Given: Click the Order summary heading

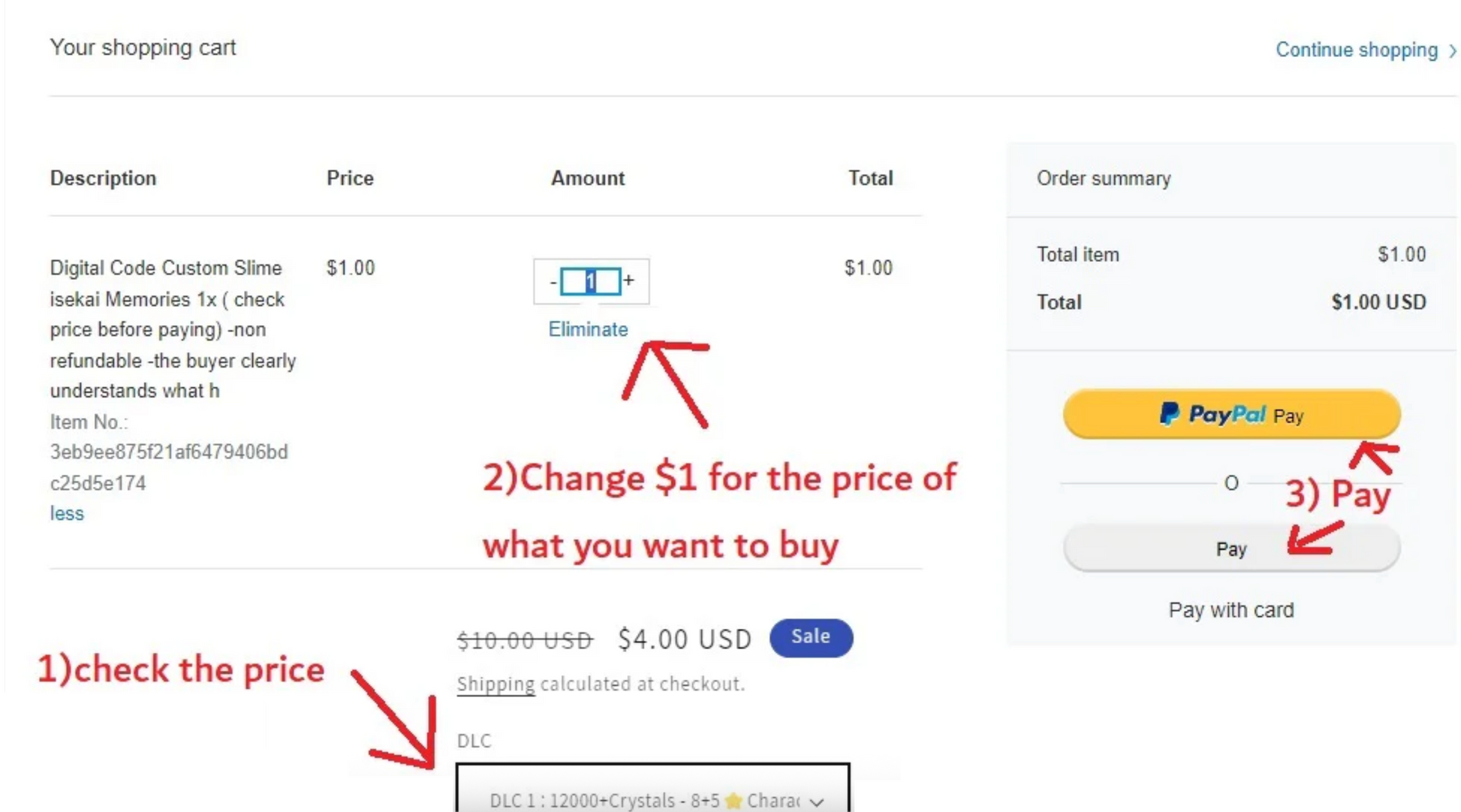Looking at the screenshot, I should pos(1103,179).
